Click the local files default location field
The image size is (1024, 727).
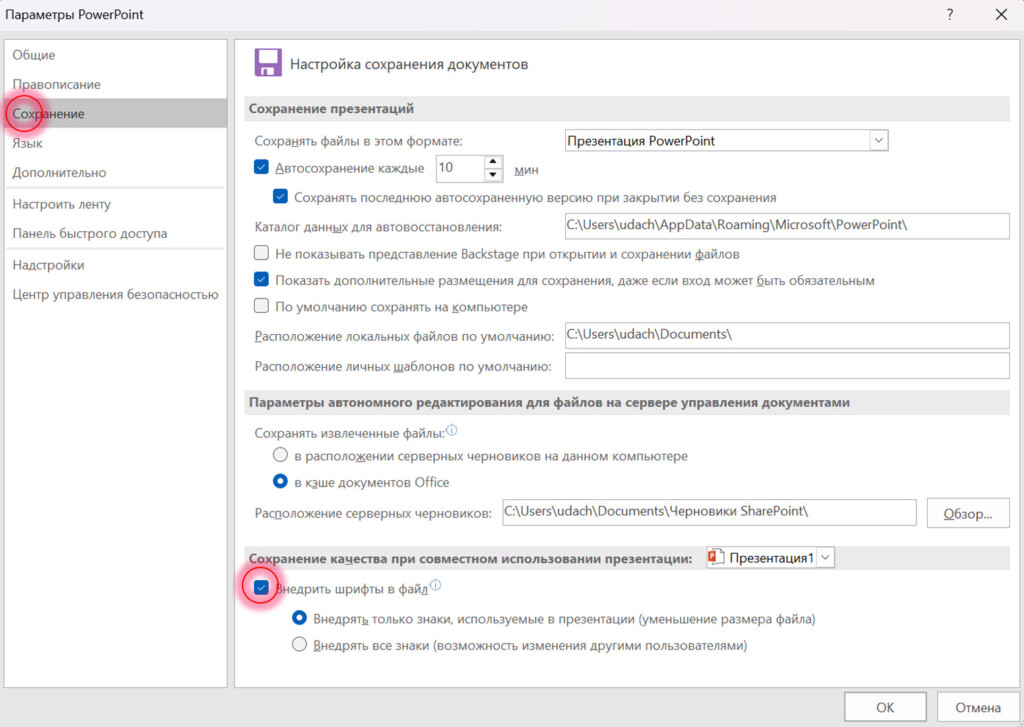(x=780, y=335)
